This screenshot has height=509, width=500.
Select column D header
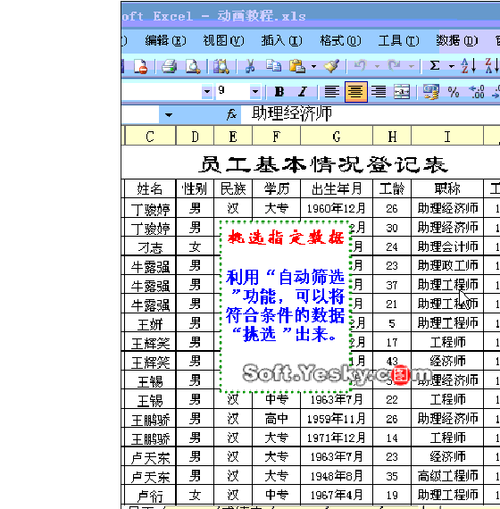click(x=195, y=136)
